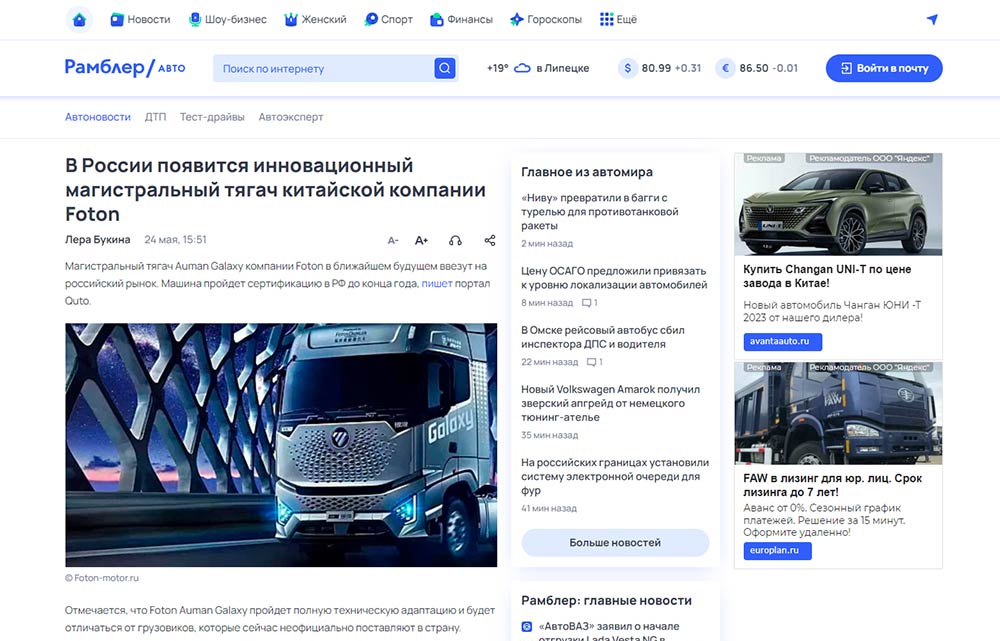Click the FAW truck ad image
1000x641 pixels.
[x=839, y=413]
